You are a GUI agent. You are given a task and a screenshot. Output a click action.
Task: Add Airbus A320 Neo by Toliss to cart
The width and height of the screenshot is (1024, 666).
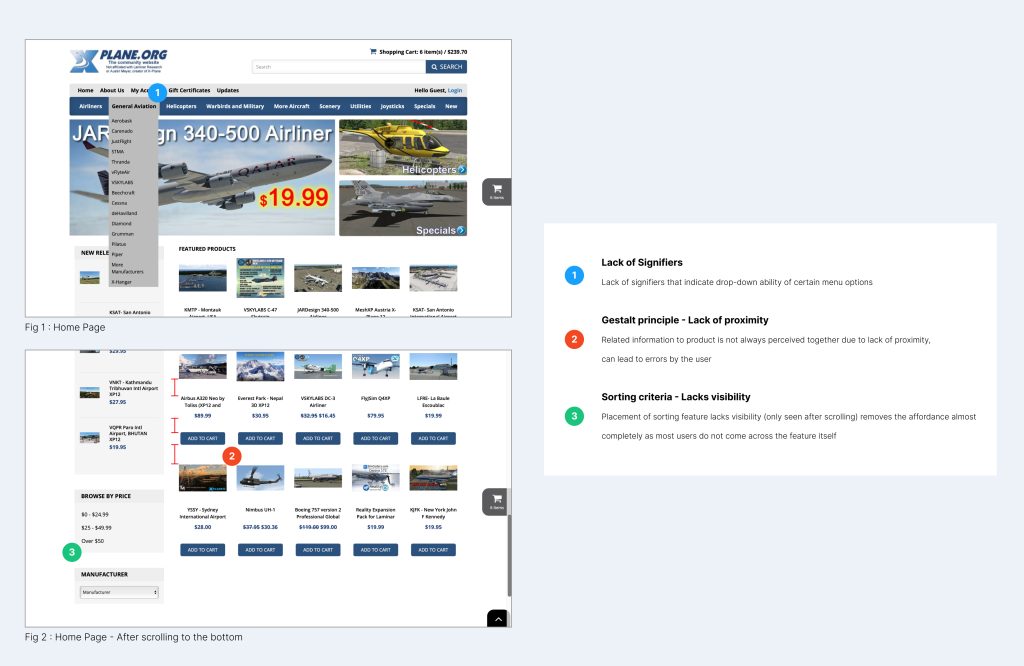coord(202,438)
